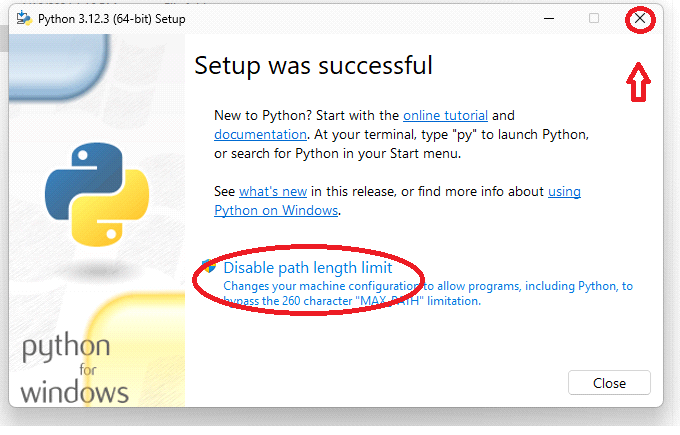Viewport: 680px width, 435px height.
Task: Click the red upward arrow annotation
Action: click(x=638, y=83)
